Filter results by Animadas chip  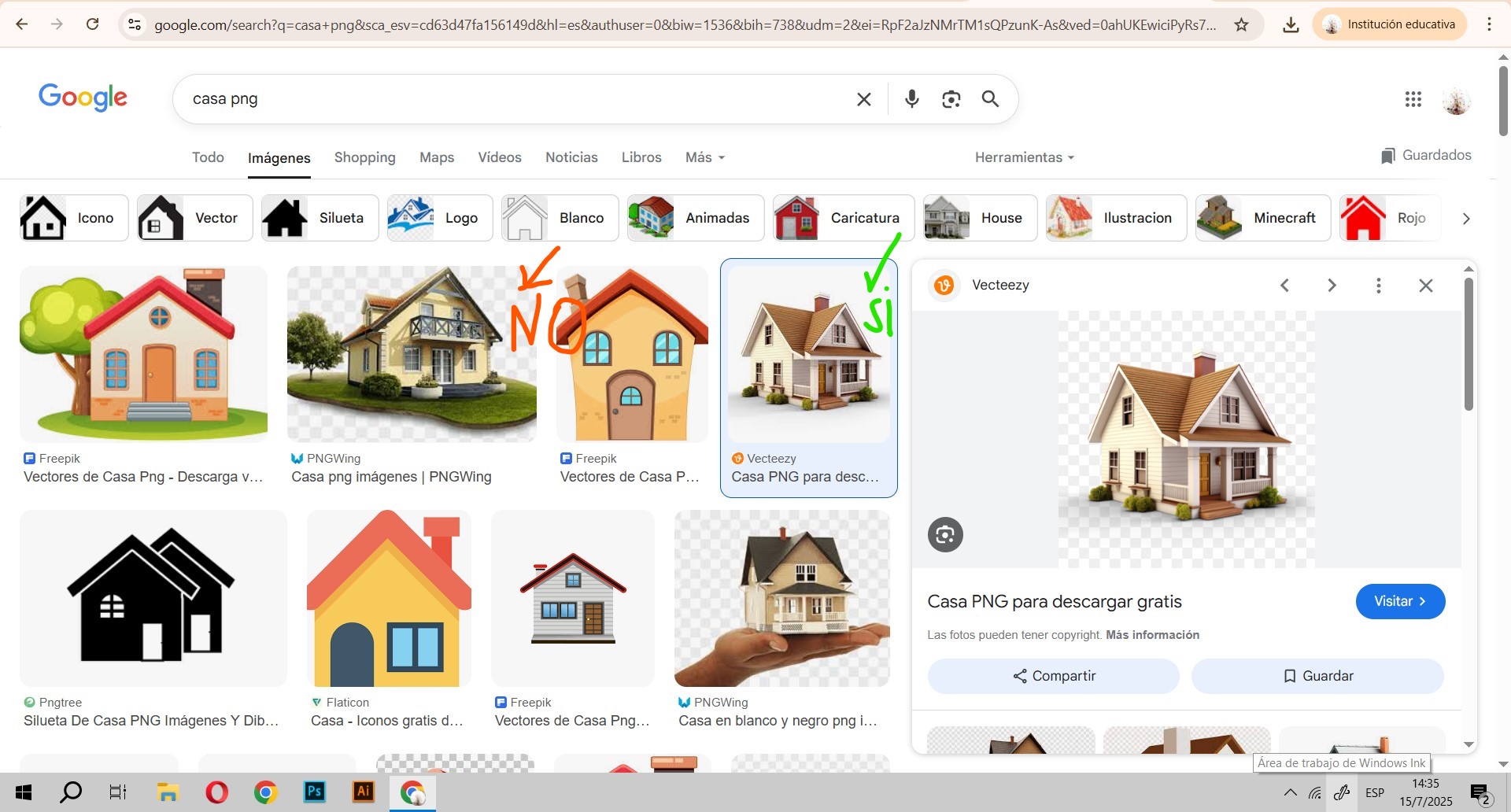pos(696,218)
